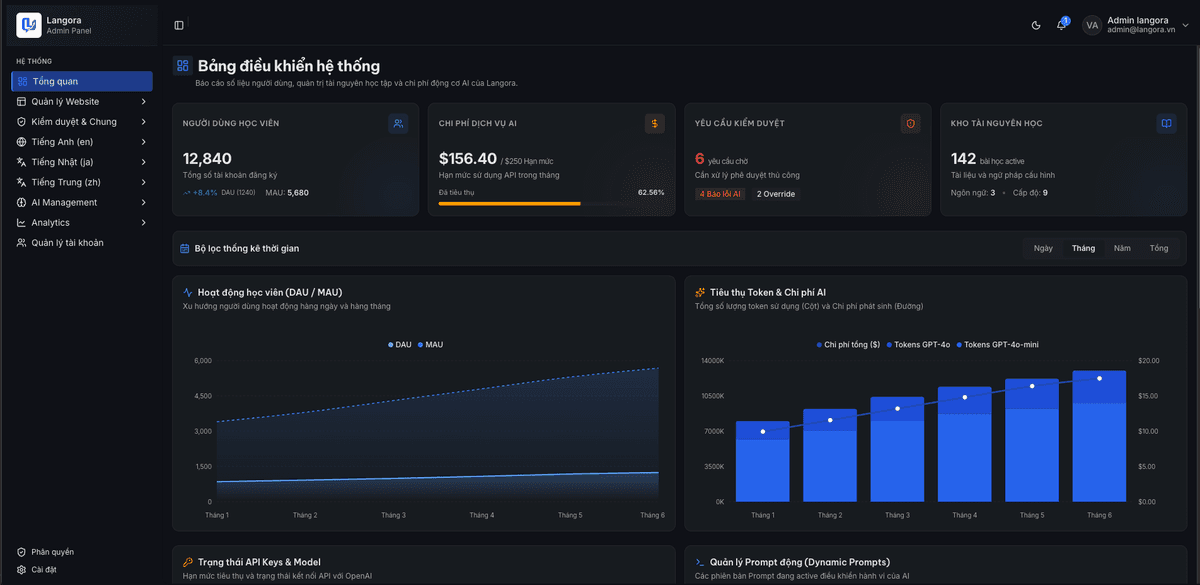Click the terminal icon on Quản lý Prompt động
The width and height of the screenshot is (1200, 585).
[700, 562]
